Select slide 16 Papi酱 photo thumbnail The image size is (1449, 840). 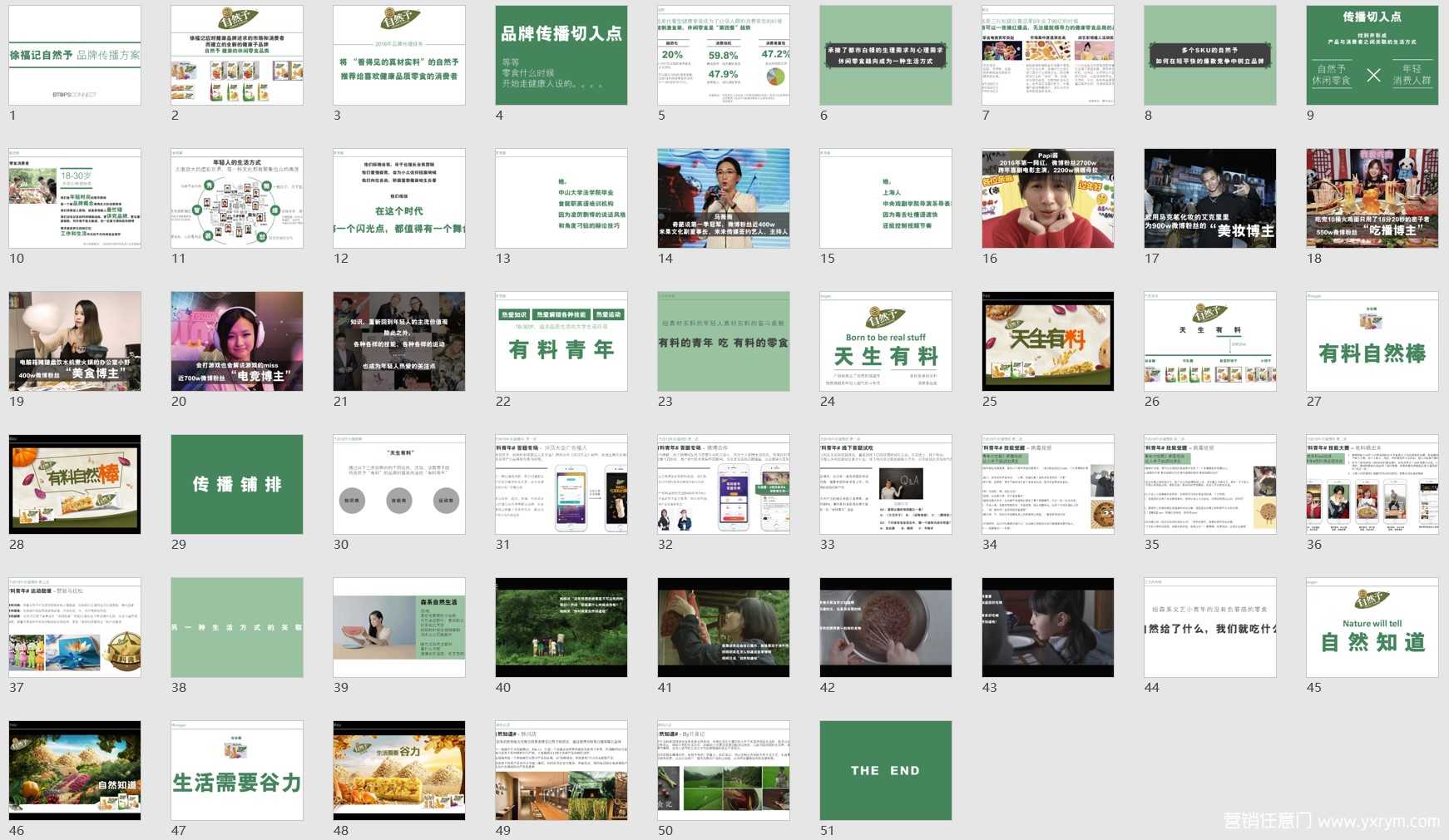(1048, 198)
